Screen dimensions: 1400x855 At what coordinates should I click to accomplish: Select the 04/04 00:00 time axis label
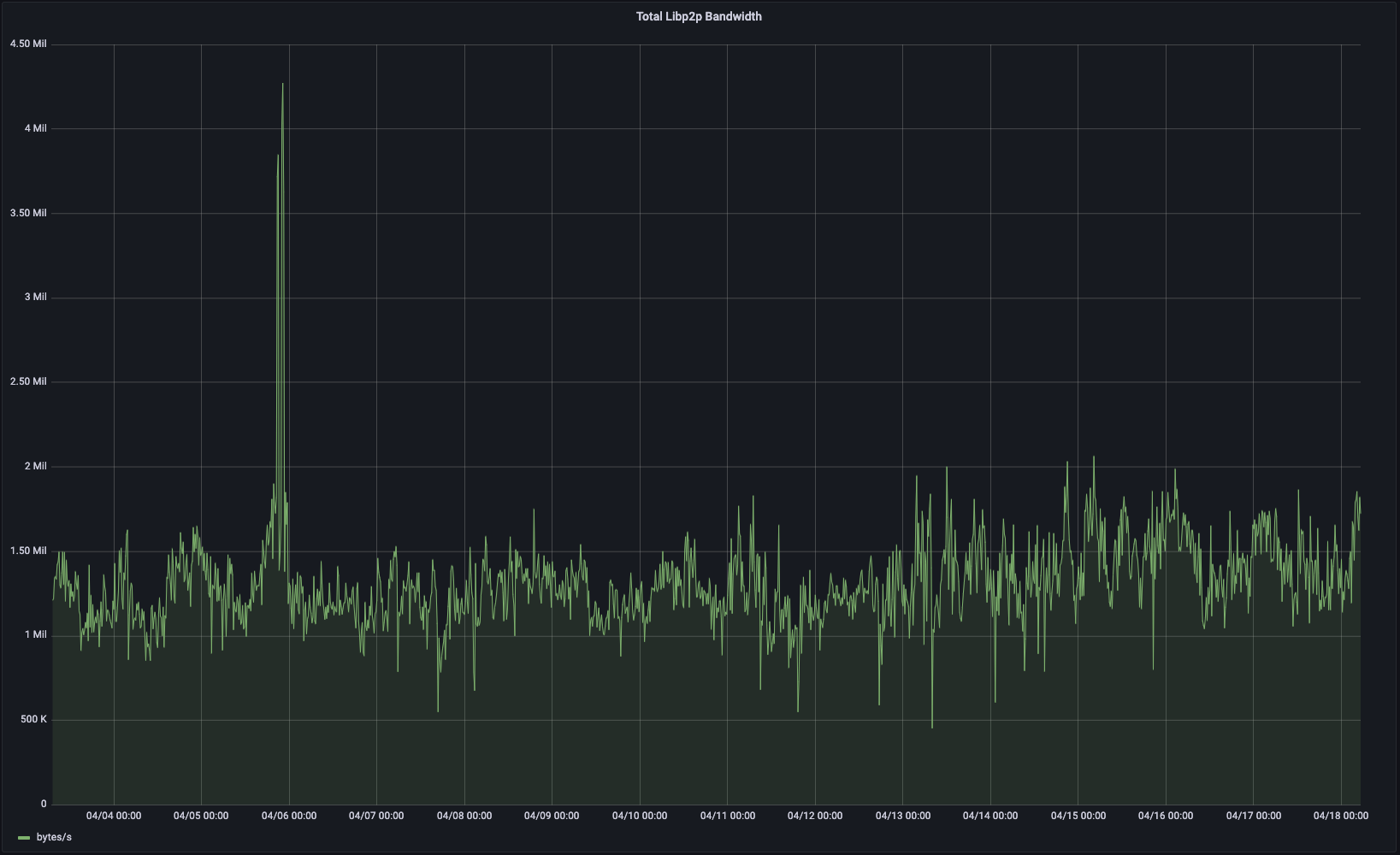[114, 816]
